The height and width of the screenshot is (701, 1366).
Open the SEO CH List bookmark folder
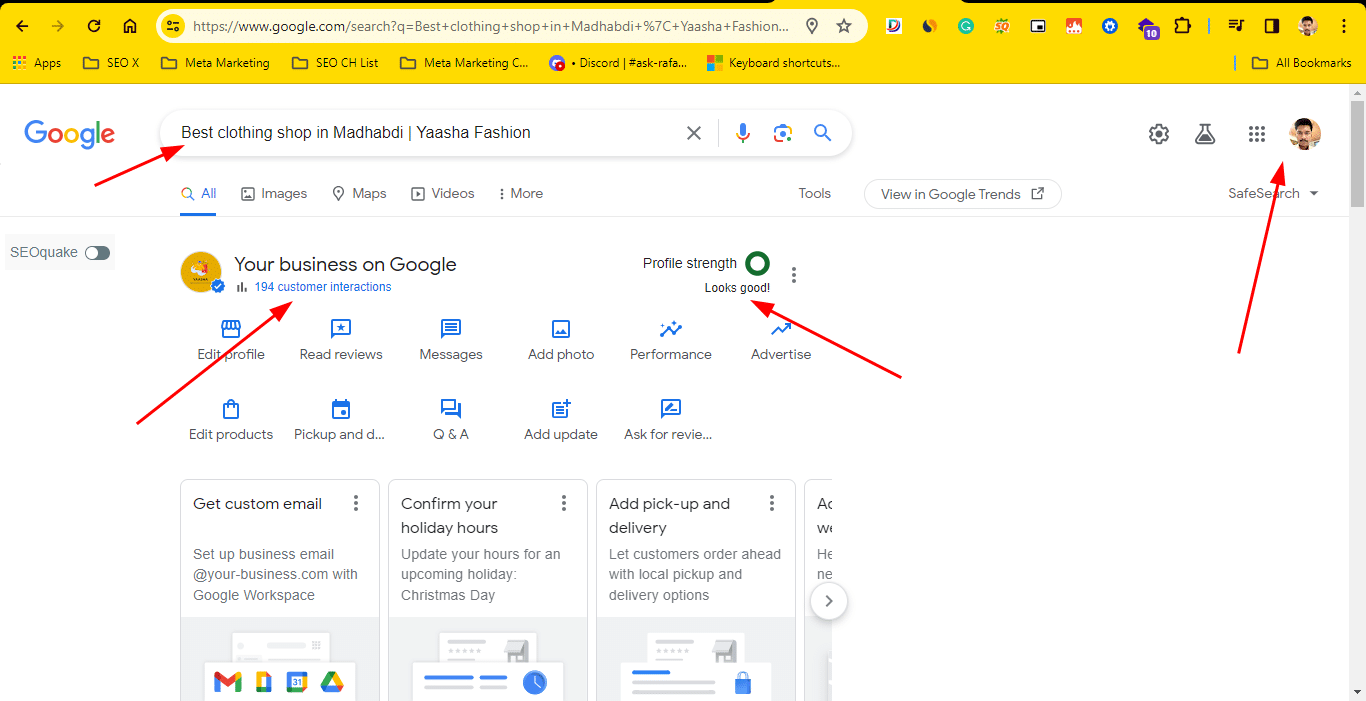(x=335, y=63)
